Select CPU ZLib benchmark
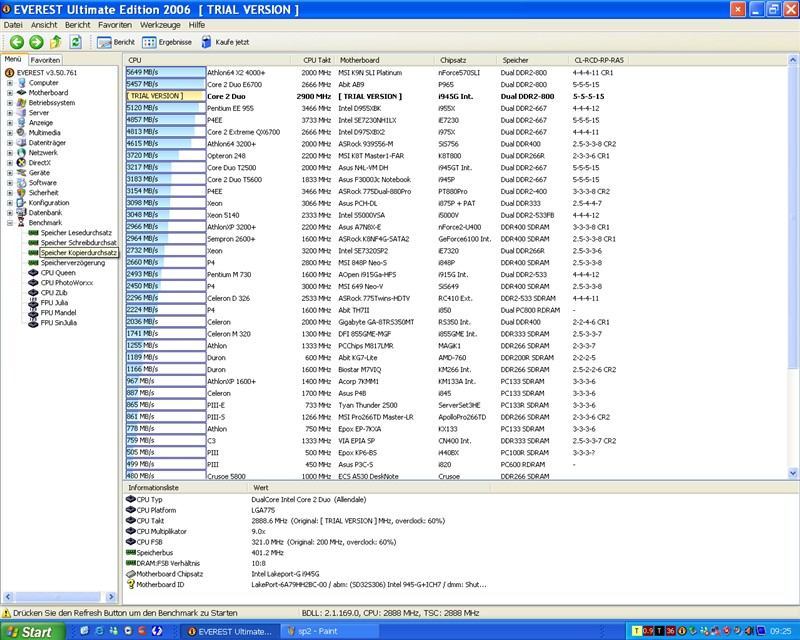The height and width of the screenshot is (640, 800). (x=54, y=292)
